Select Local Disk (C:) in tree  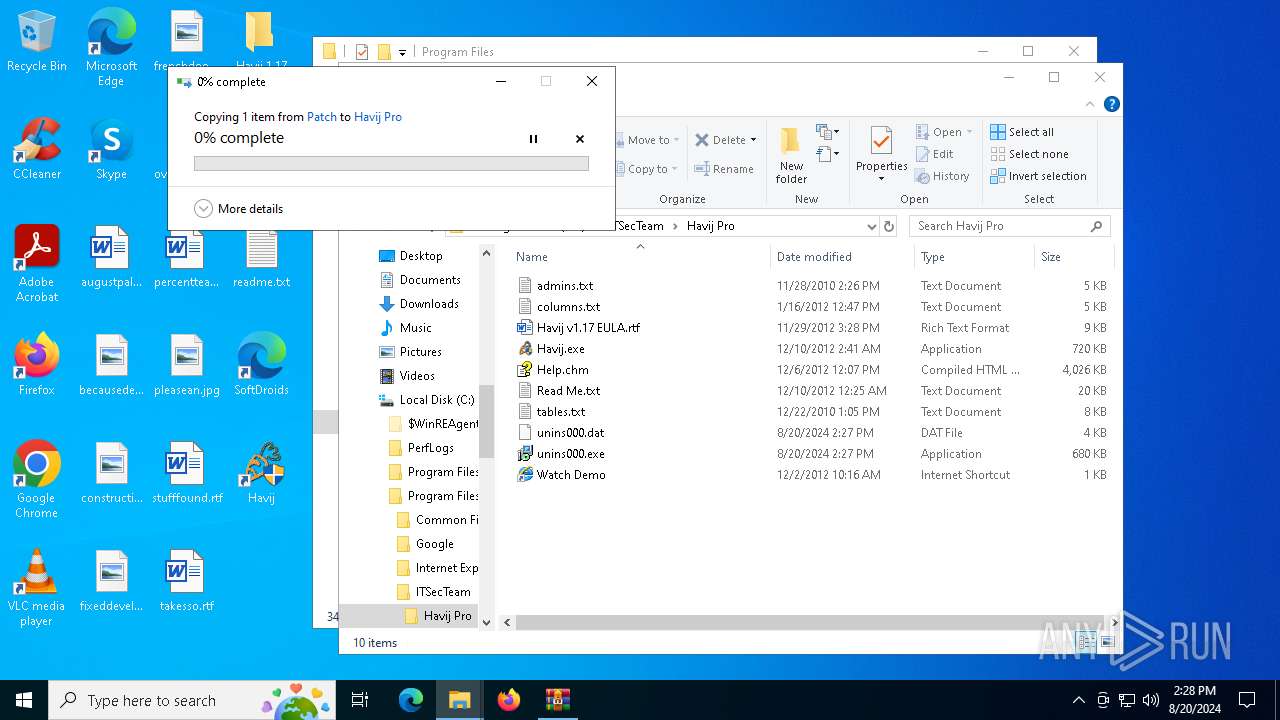(436, 400)
